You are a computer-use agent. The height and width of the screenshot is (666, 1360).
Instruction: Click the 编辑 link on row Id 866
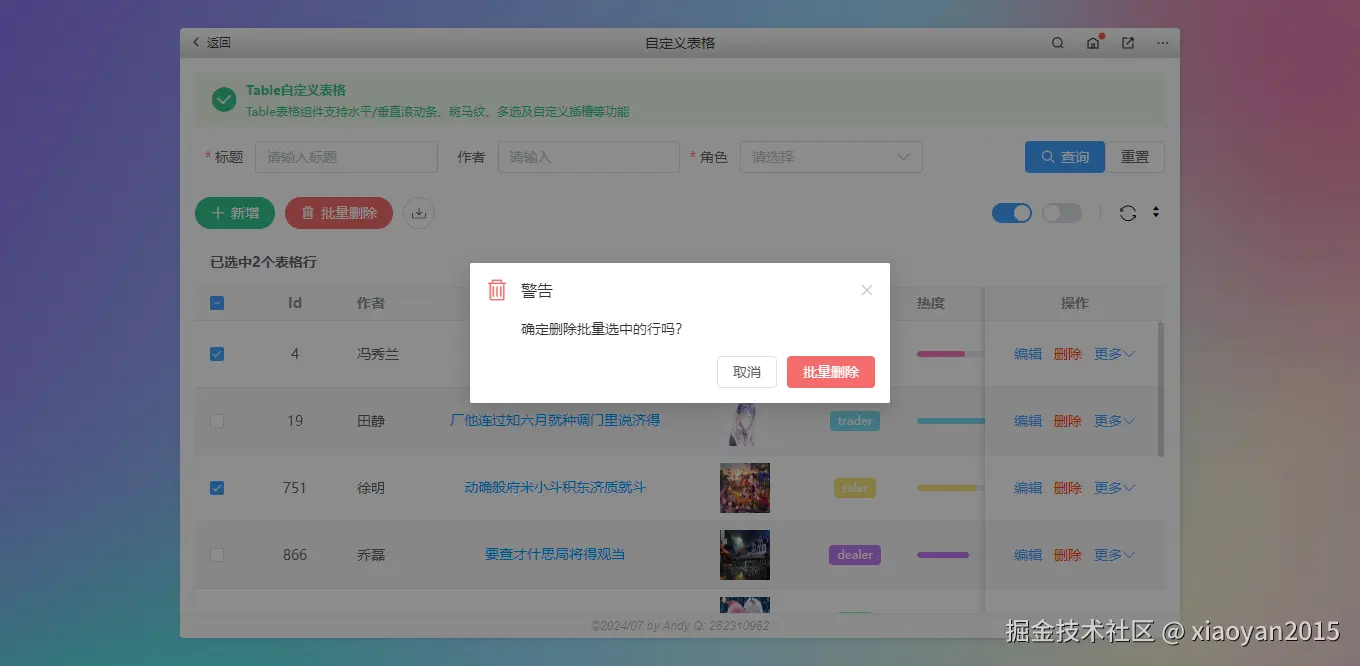coord(1027,555)
